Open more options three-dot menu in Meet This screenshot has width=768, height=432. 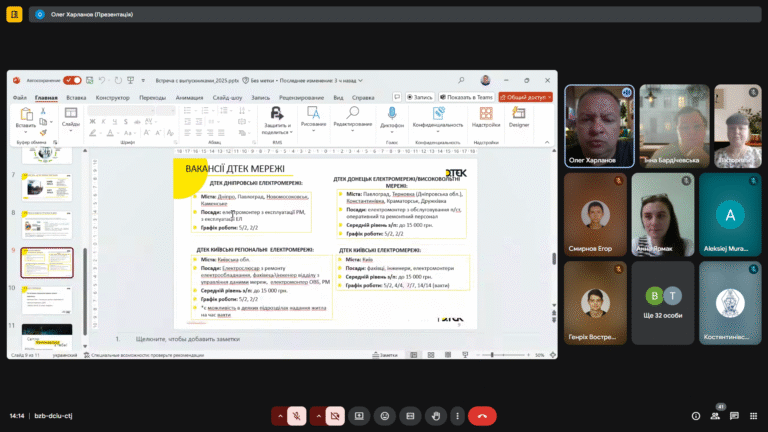click(457, 416)
